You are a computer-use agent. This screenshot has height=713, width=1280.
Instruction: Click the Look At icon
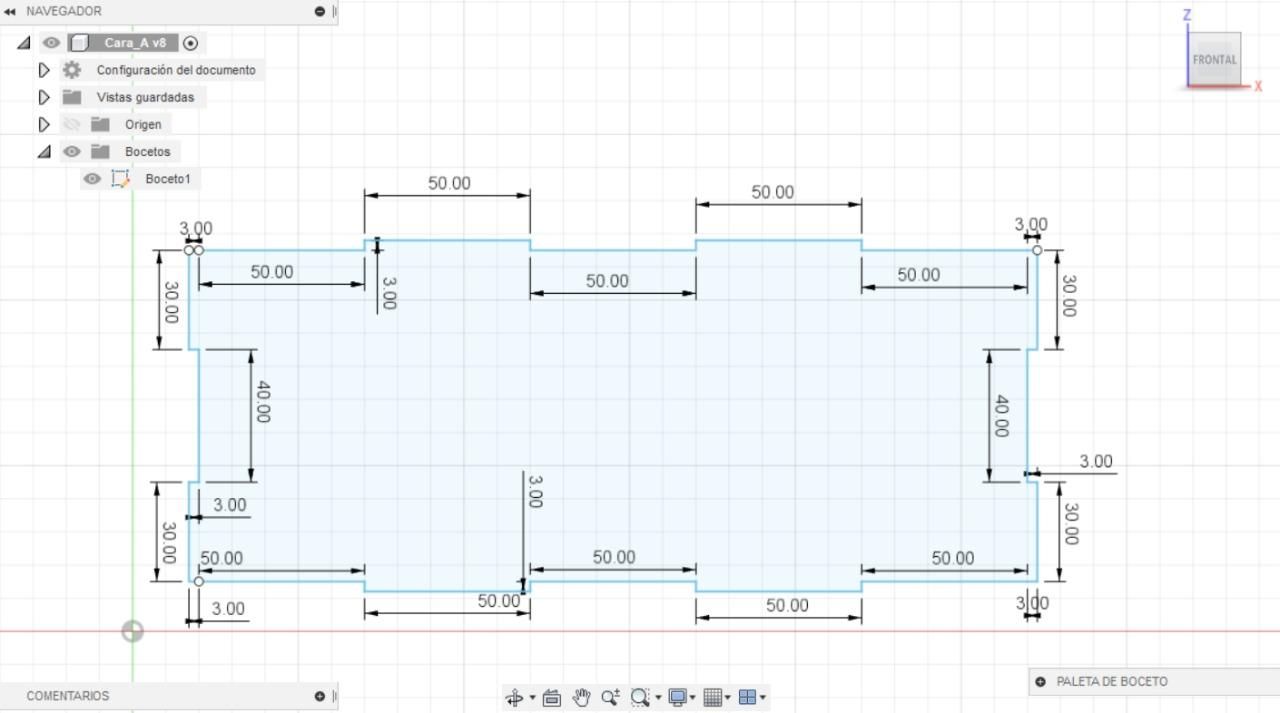[551, 698]
